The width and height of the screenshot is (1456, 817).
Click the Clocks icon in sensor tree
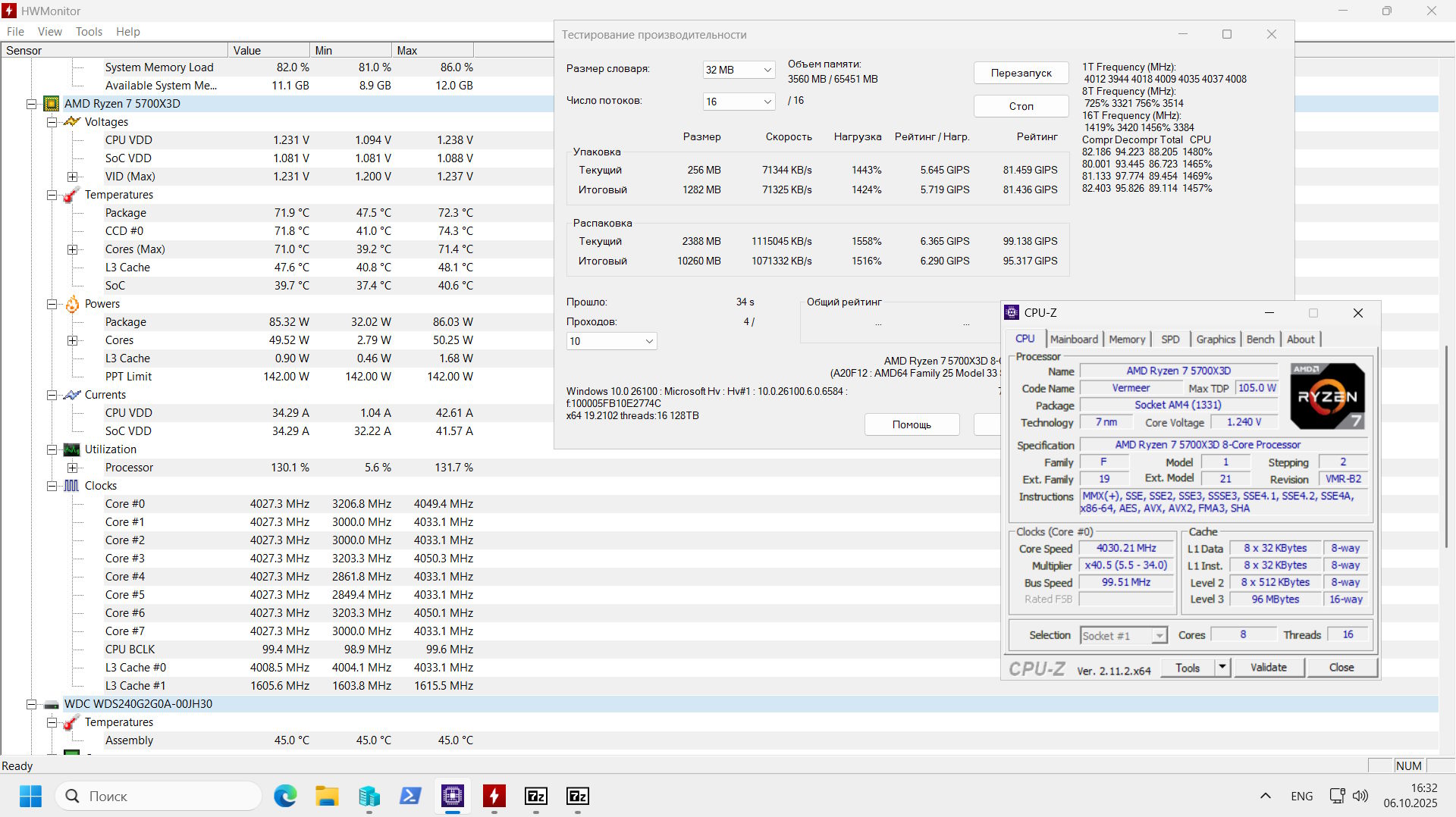[x=72, y=486]
